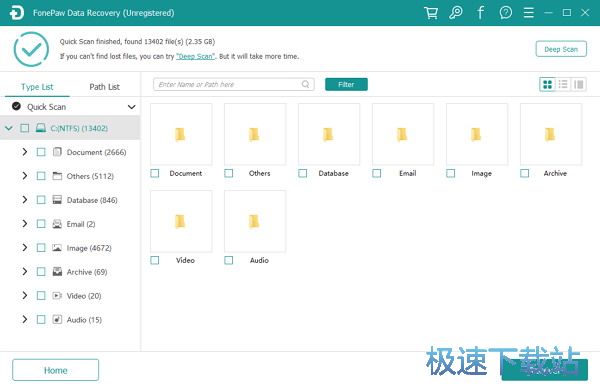The height and width of the screenshot is (391, 600).
Task: Switch to the Type List tab
Action: tap(37, 87)
